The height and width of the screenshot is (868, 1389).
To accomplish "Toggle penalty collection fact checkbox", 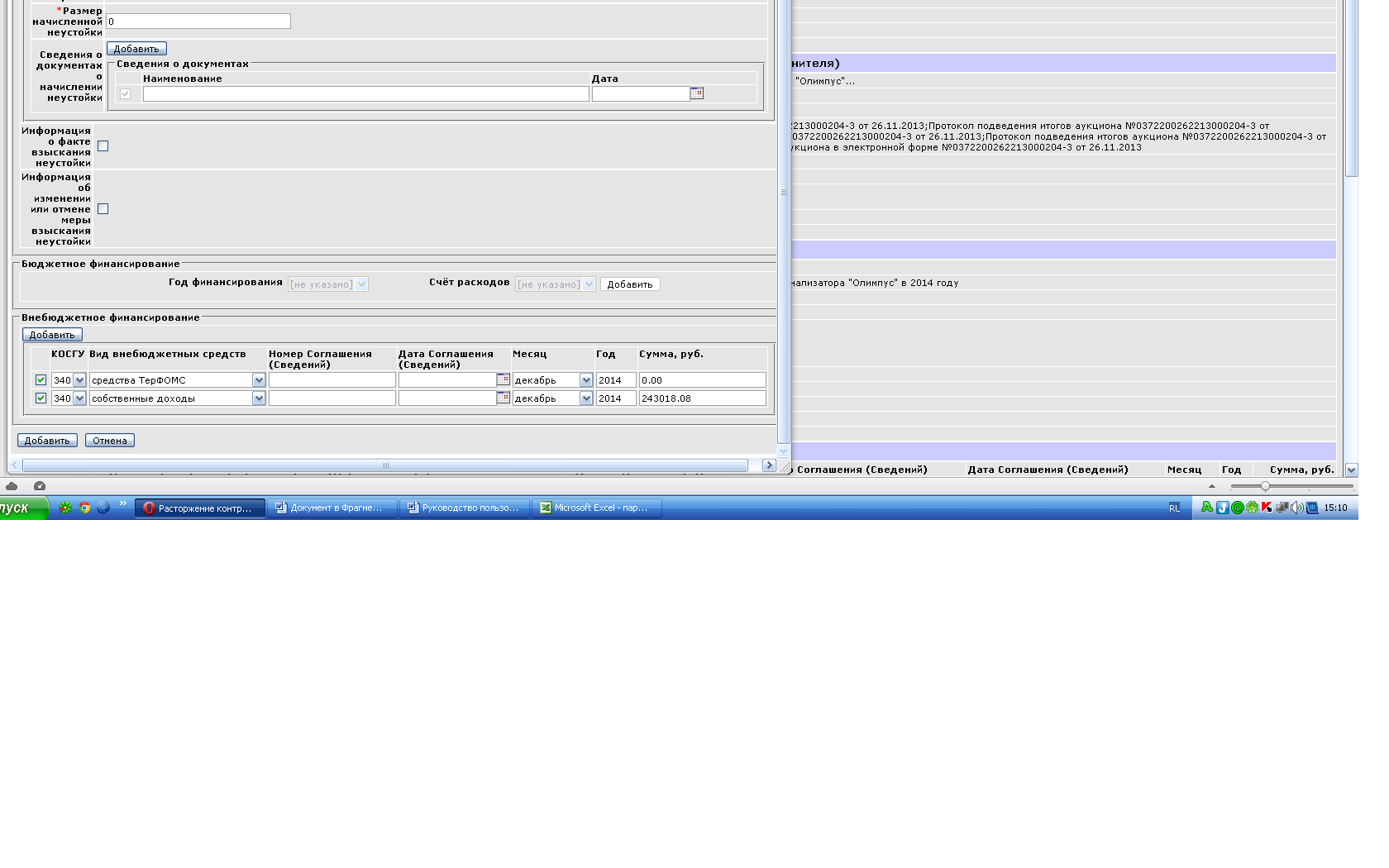I will (x=103, y=146).
